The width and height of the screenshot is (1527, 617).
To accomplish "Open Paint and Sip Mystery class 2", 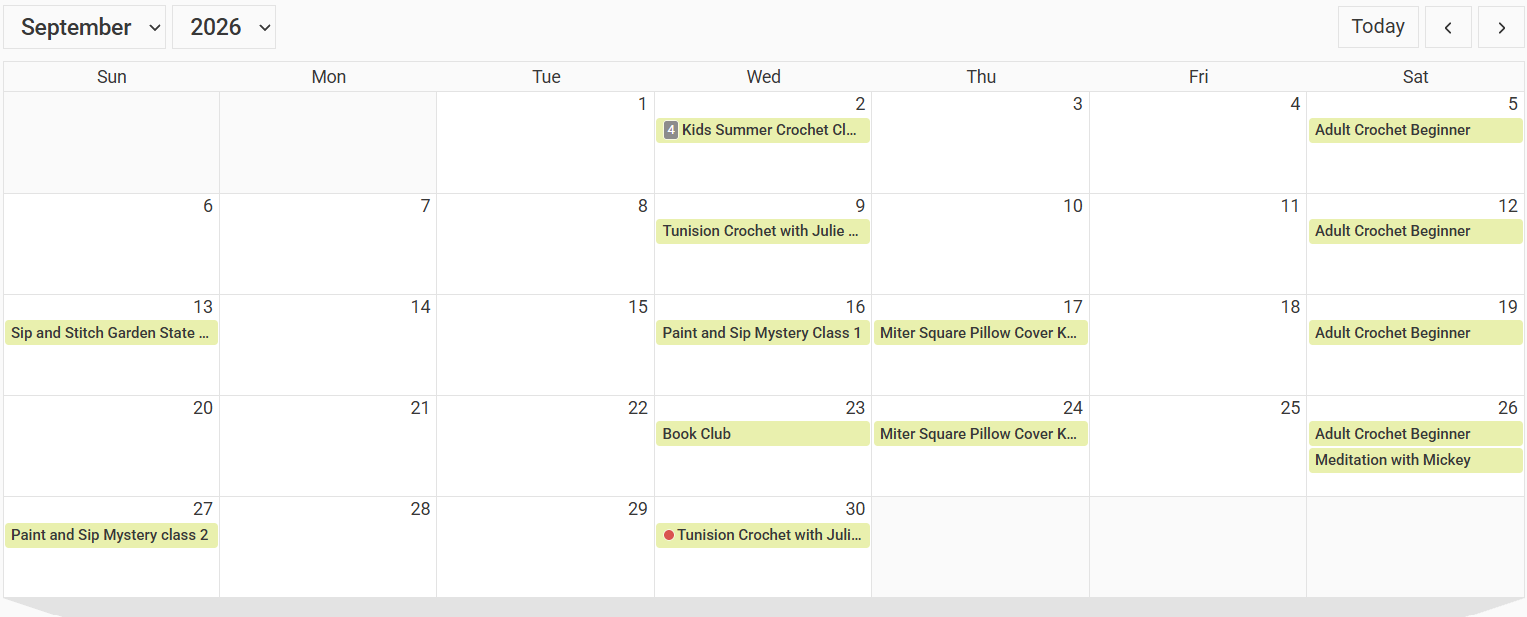I will [x=111, y=535].
